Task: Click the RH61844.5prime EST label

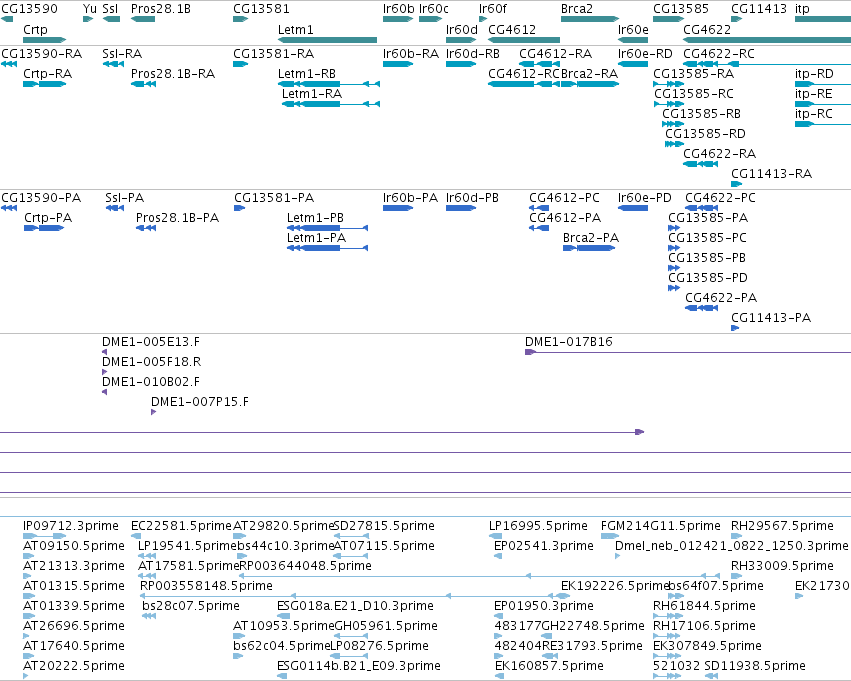Action: click(x=704, y=606)
